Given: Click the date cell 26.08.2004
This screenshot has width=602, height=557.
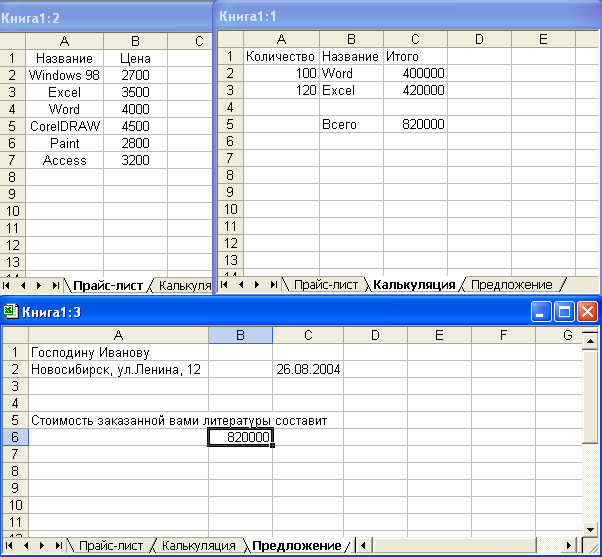Looking at the screenshot, I should (308, 369).
